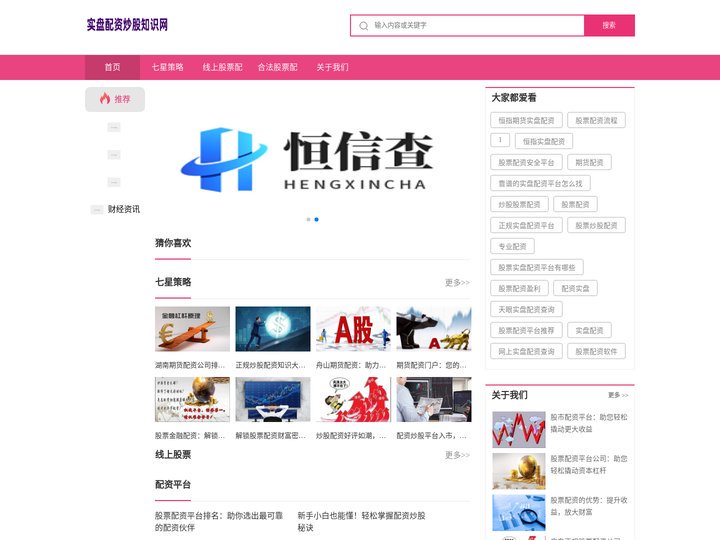This screenshot has height=540, width=720.
Task: Open 股票配资平台公司 article
Action: point(589,464)
